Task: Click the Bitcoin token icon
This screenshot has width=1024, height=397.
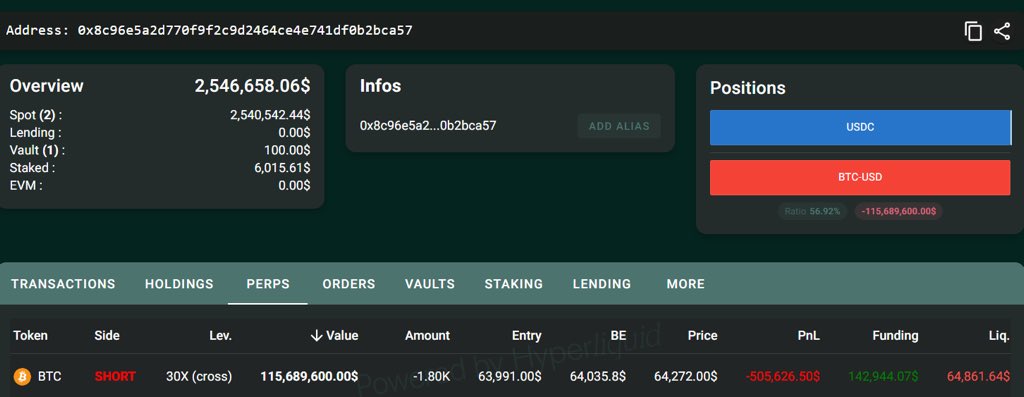Action: 22,377
